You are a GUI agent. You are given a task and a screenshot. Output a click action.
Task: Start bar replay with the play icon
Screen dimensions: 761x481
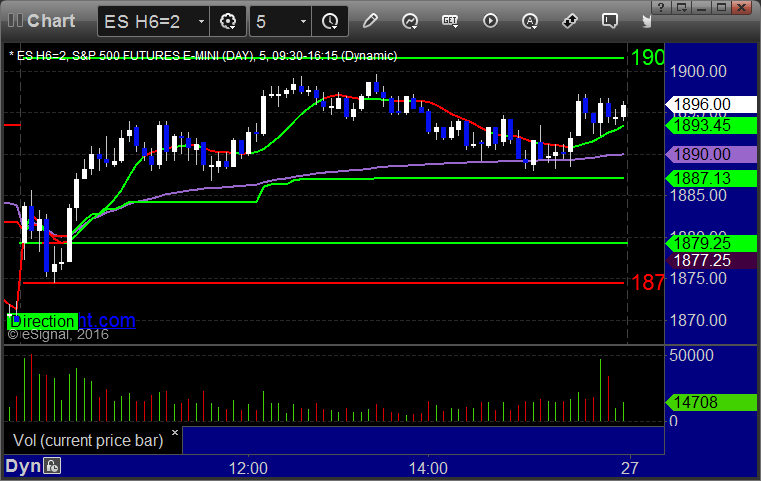click(490, 21)
